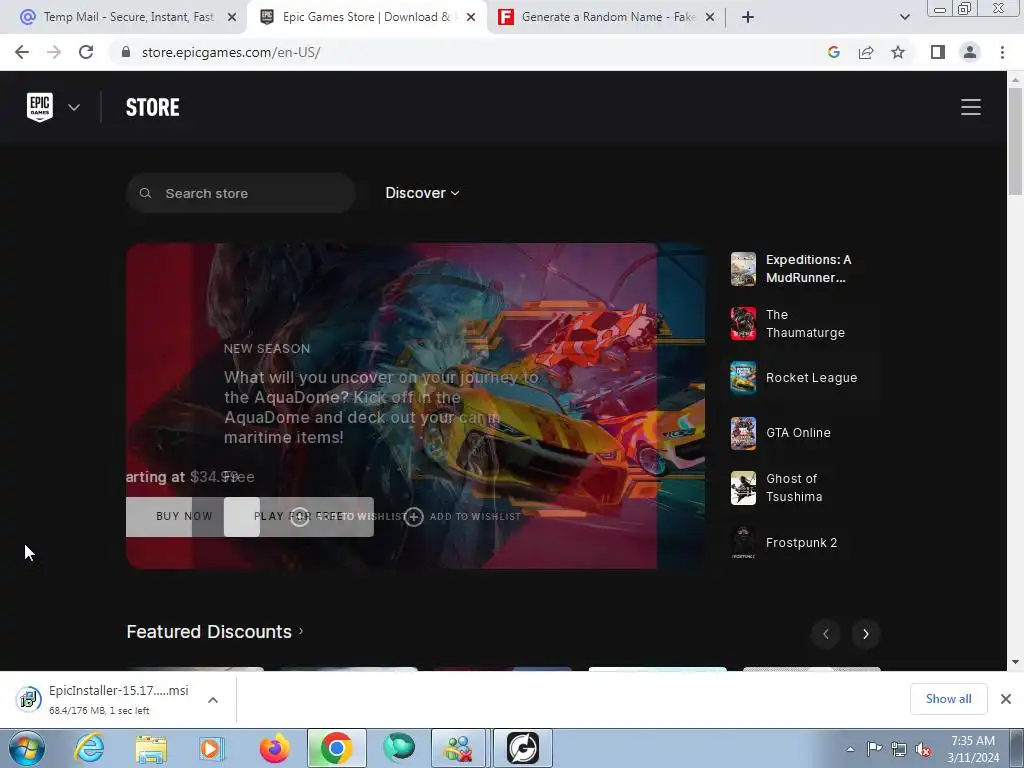Viewport: 1024px width, 768px height.
Task: Open the Featured Discounts link
Action: point(215,632)
